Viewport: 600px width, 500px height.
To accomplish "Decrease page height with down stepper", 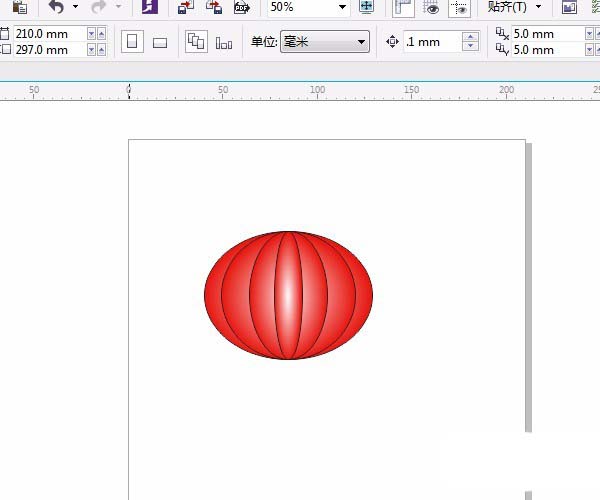I will 91,50.
